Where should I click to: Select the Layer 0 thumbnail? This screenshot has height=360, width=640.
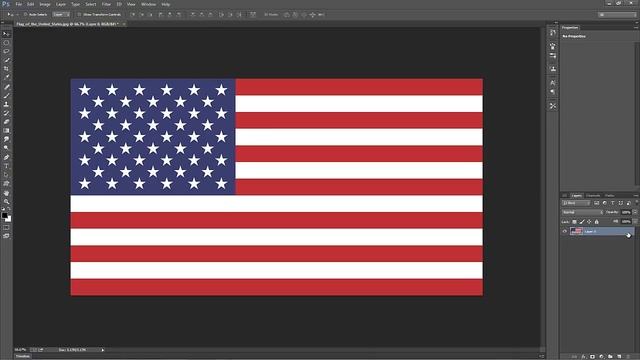(x=576, y=231)
